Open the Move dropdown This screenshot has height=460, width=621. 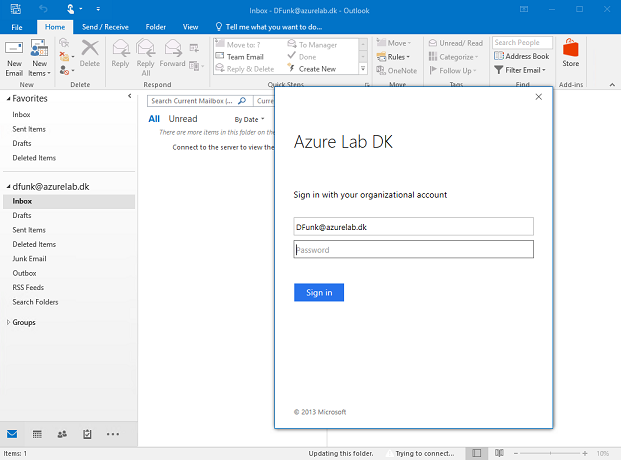tap(394, 43)
